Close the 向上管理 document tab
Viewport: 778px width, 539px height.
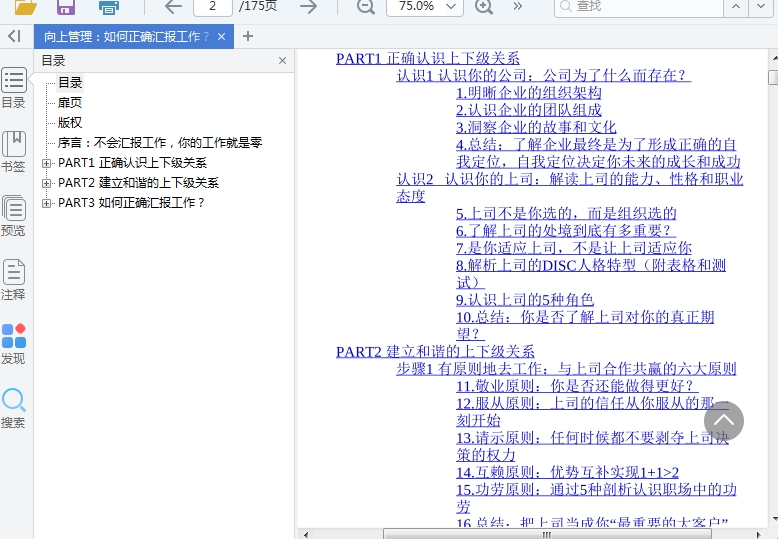click(221, 37)
